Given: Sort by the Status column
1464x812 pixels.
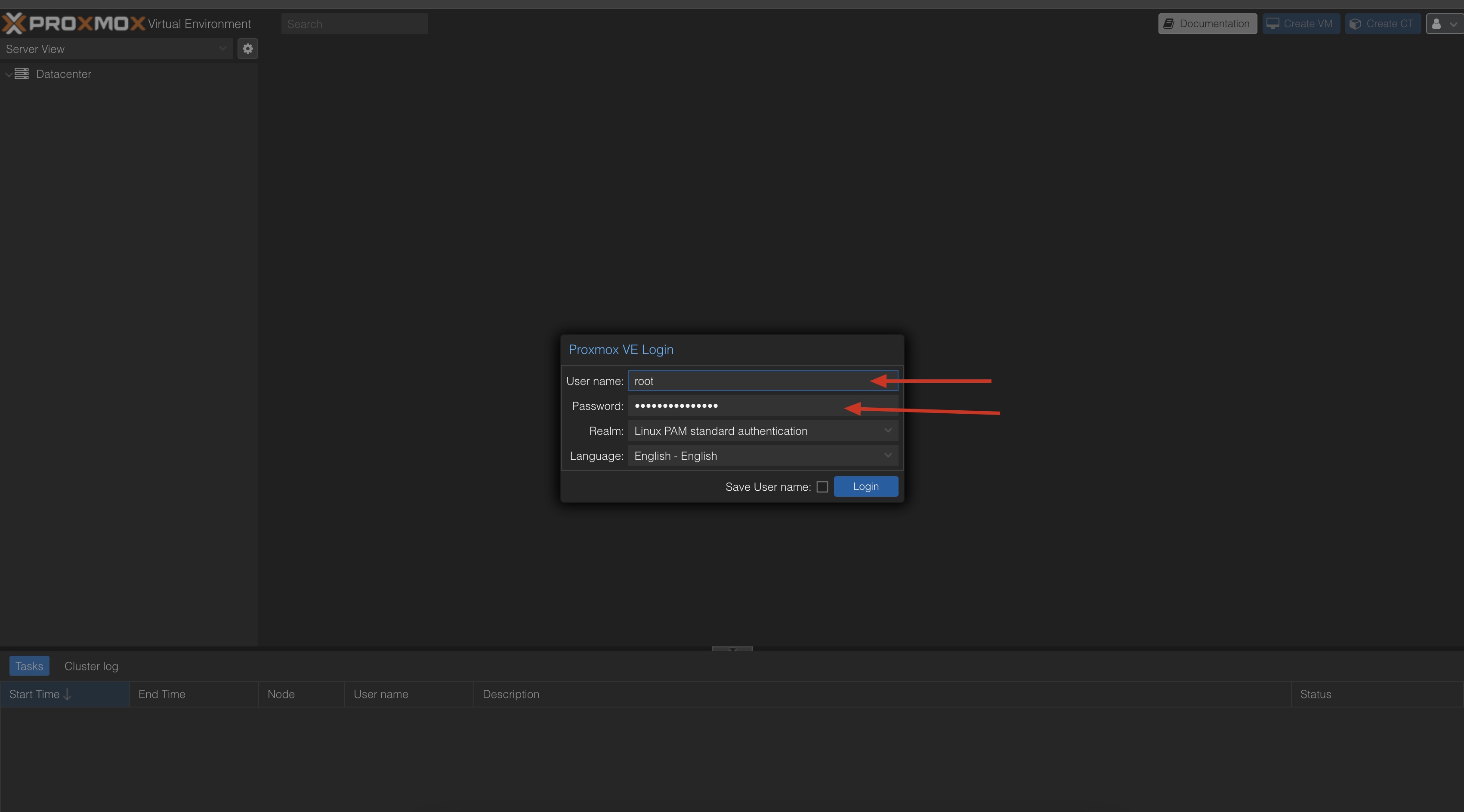Looking at the screenshot, I should tap(1377, 694).
